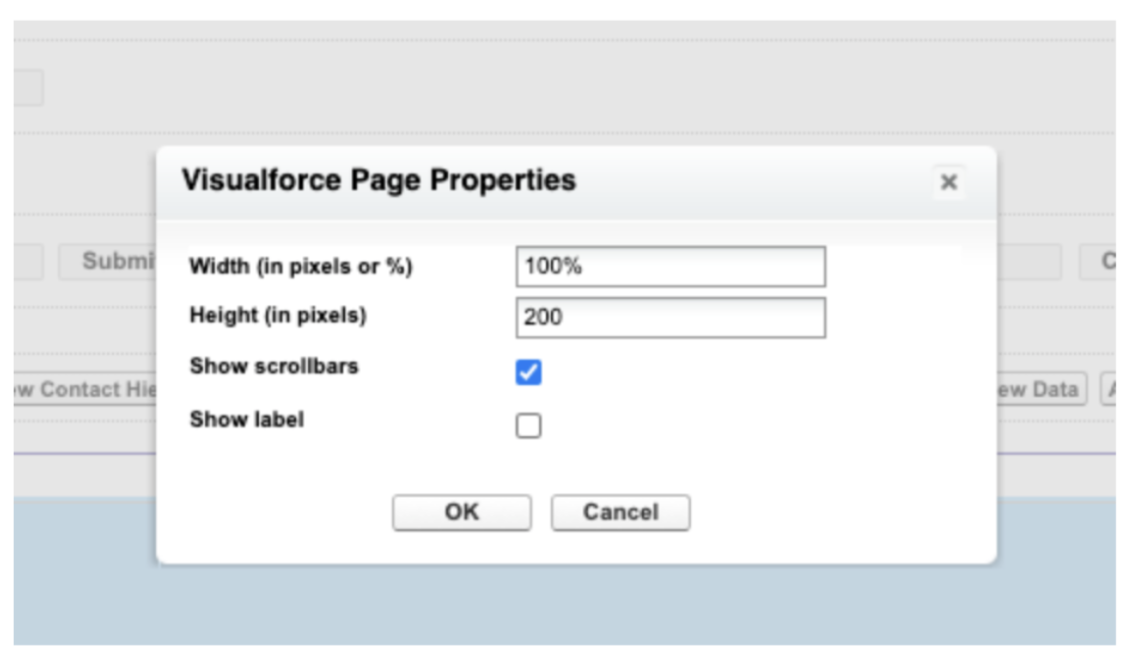Confirm with the OK button

pos(462,512)
